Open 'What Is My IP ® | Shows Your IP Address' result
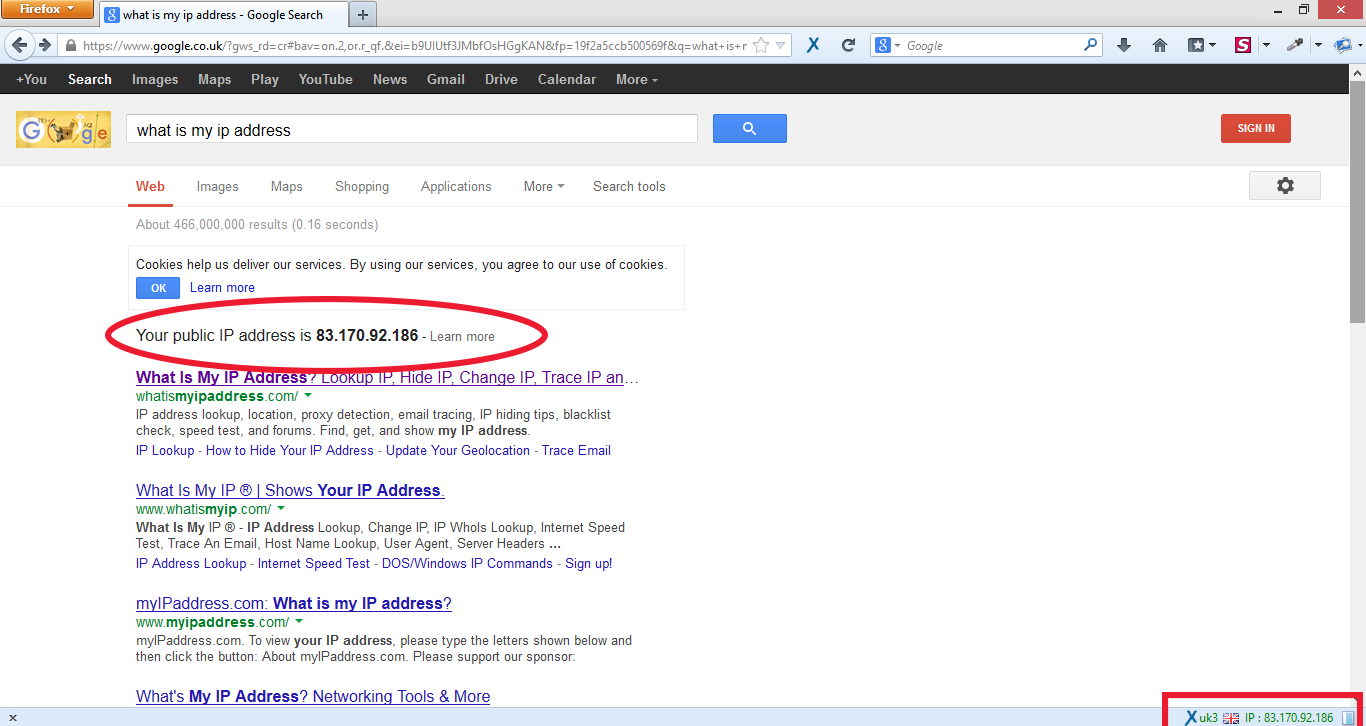Viewport: 1366px width, 726px height. coord(290,490)
